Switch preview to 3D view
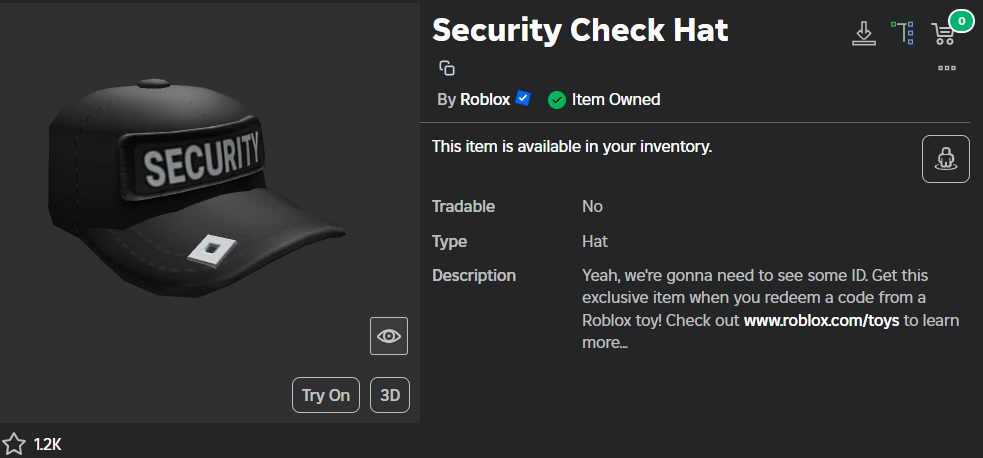The image size is (983, 458). (x=390, y=395)
